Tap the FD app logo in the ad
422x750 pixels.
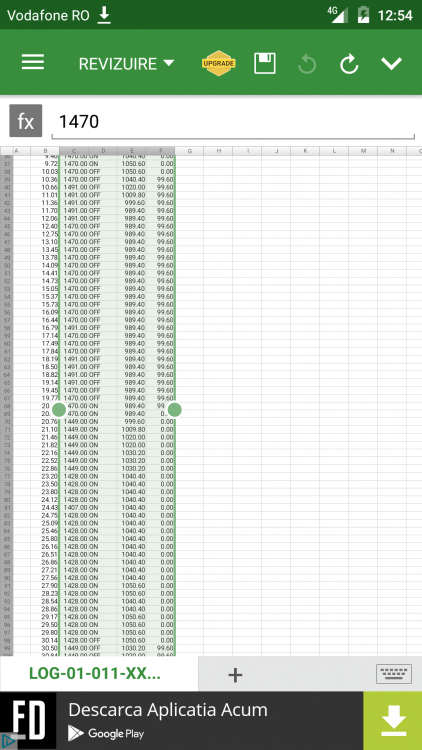click(28, 720)
